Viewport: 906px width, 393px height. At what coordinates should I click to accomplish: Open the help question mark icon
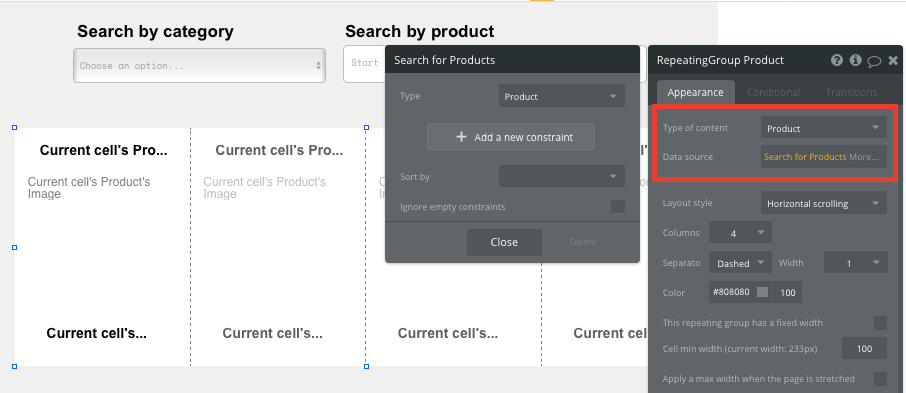pyautogui.click(x=837, y=60)
